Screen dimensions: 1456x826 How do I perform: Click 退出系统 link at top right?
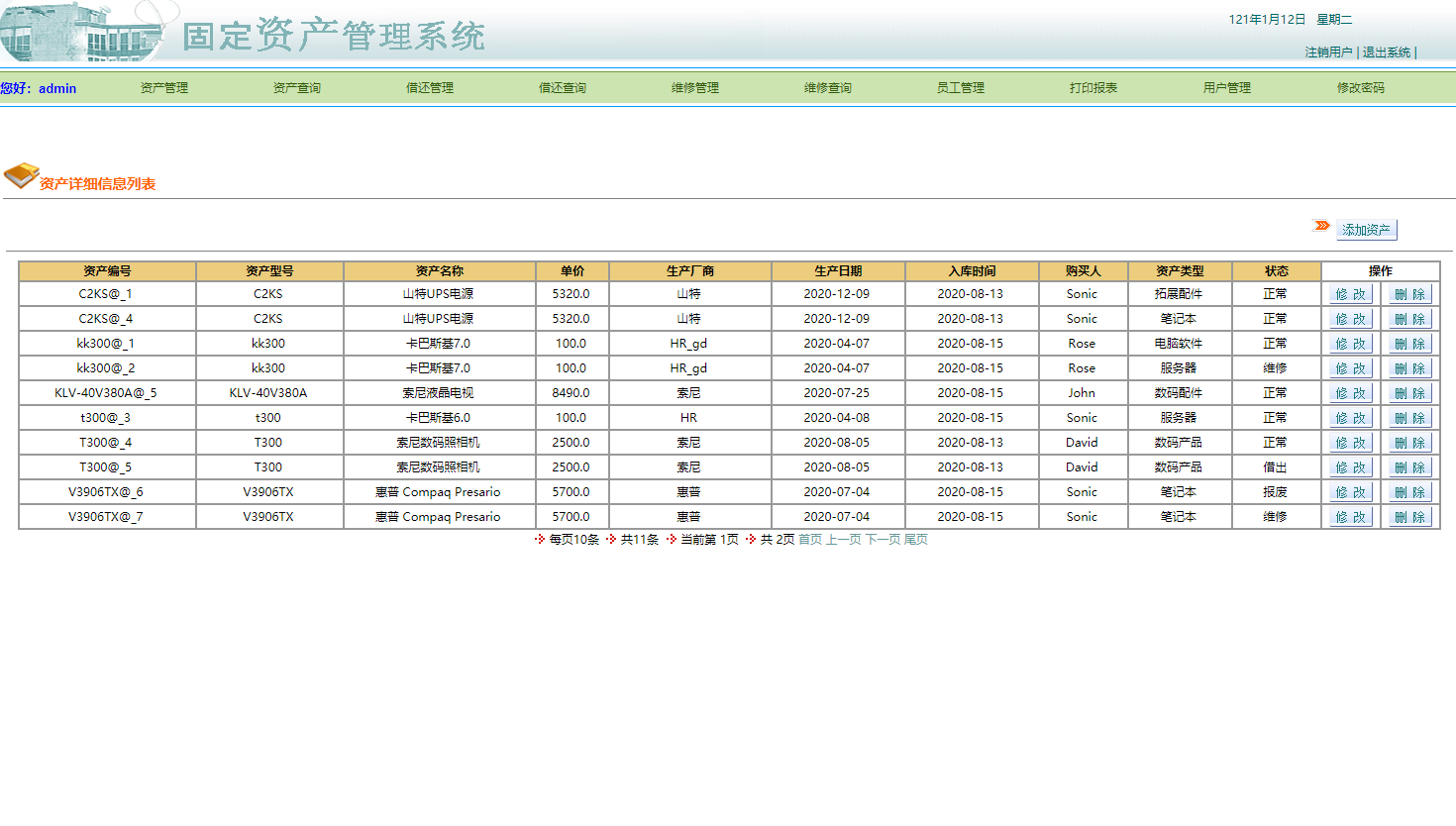coord(1386,52)
